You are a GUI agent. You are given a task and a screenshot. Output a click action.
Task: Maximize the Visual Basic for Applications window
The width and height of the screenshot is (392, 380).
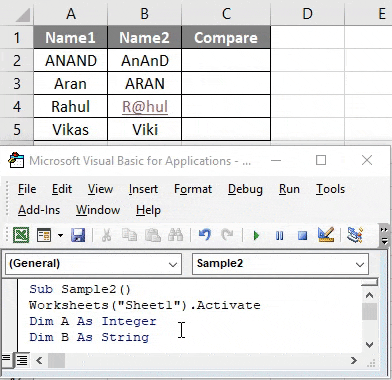coord(321,160)
